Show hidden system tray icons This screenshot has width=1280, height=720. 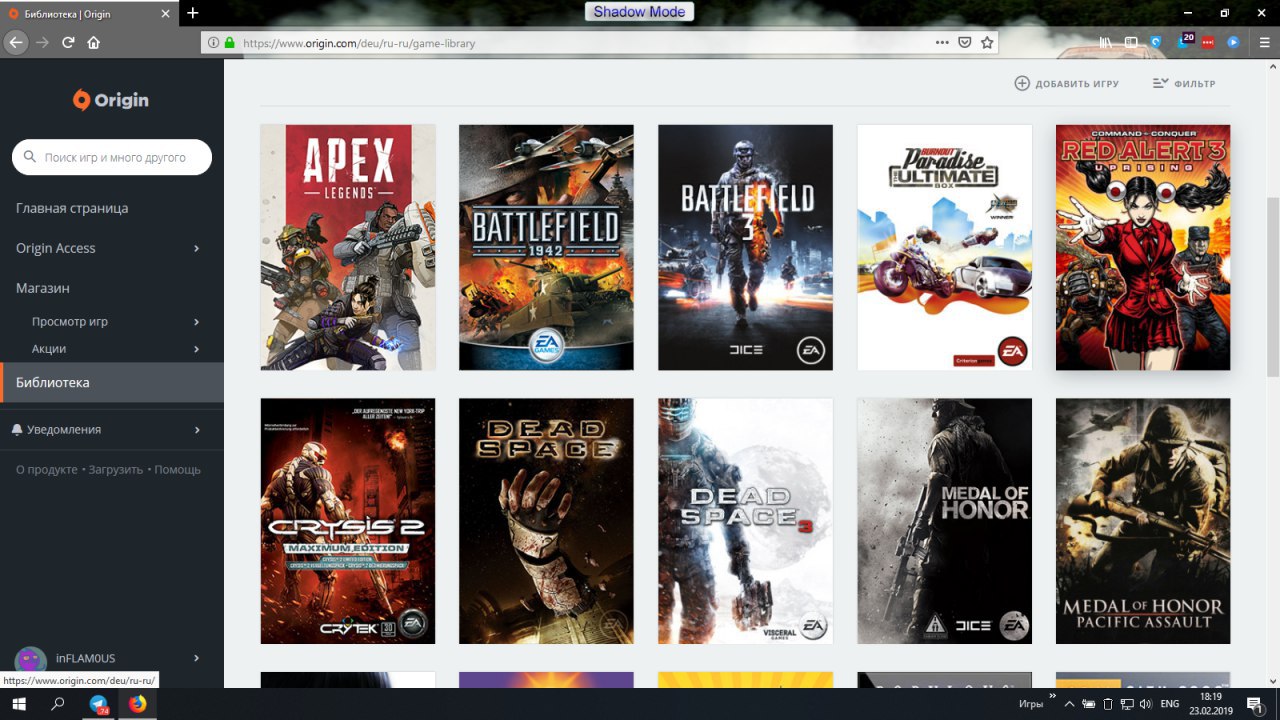[x=1069, y=704]
